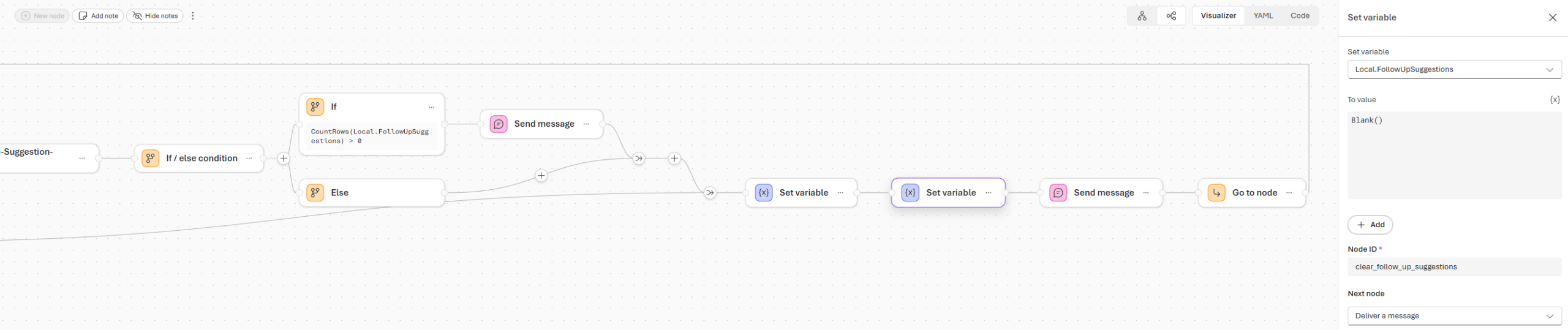Click the Blank() To value field
This screenshot has height=330, width=1568.
(x=1454, y=155)
